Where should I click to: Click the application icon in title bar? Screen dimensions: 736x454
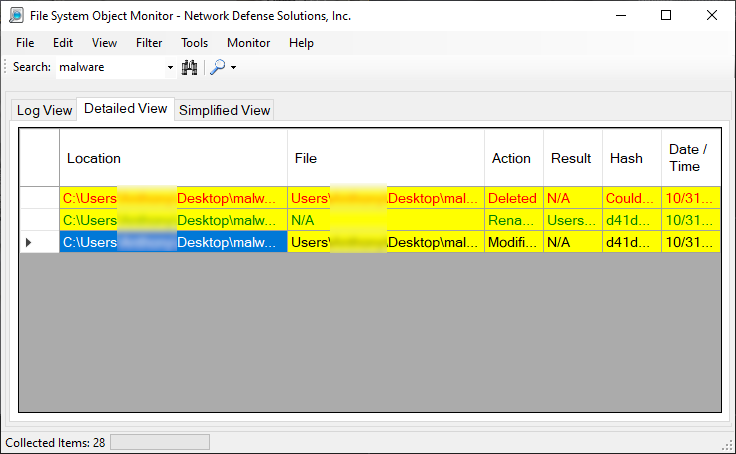pyautogui.click(x=17, y=15)
